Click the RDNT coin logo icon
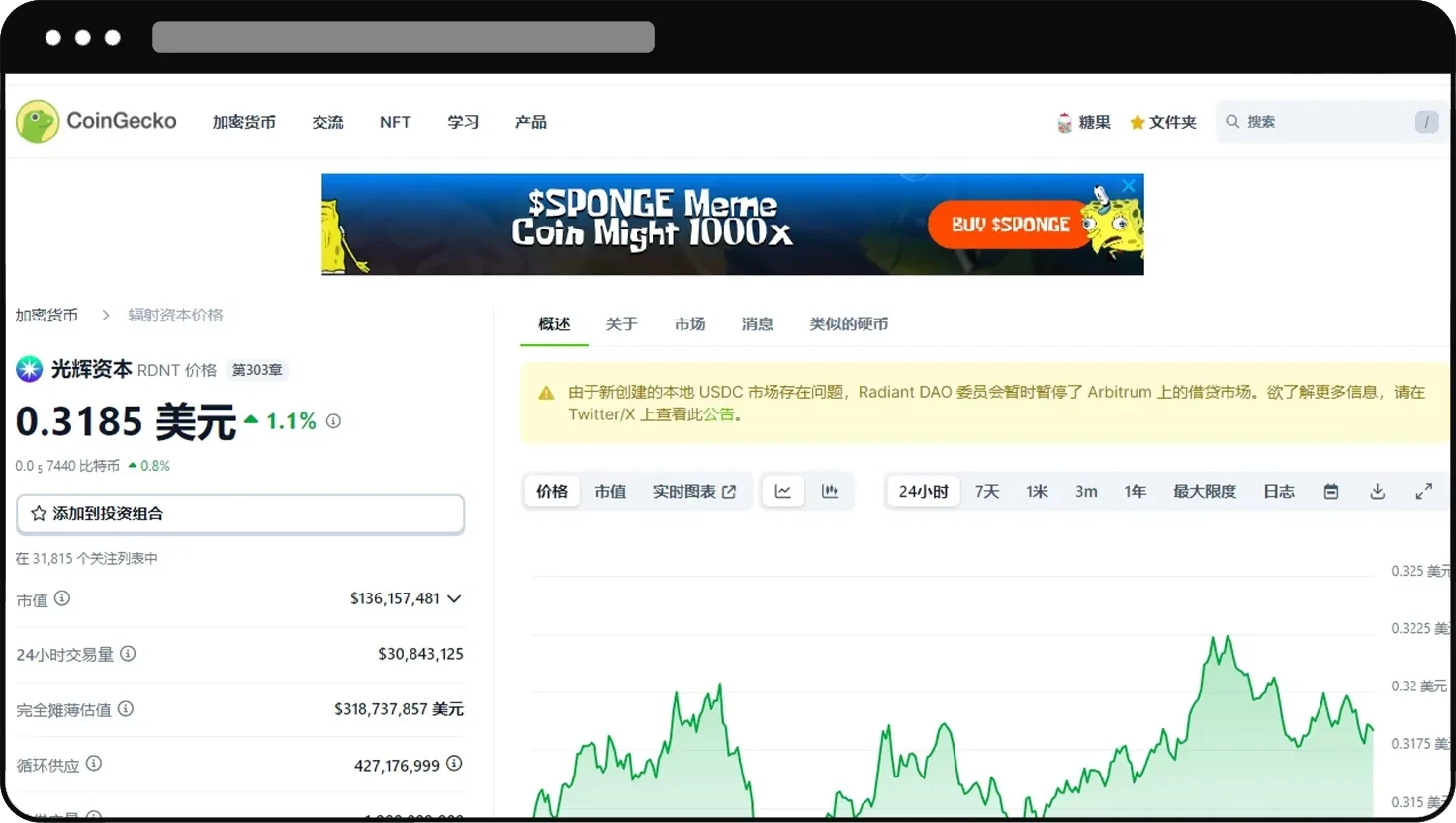This screenshot has width=1456, height=823. pos(29,369)
